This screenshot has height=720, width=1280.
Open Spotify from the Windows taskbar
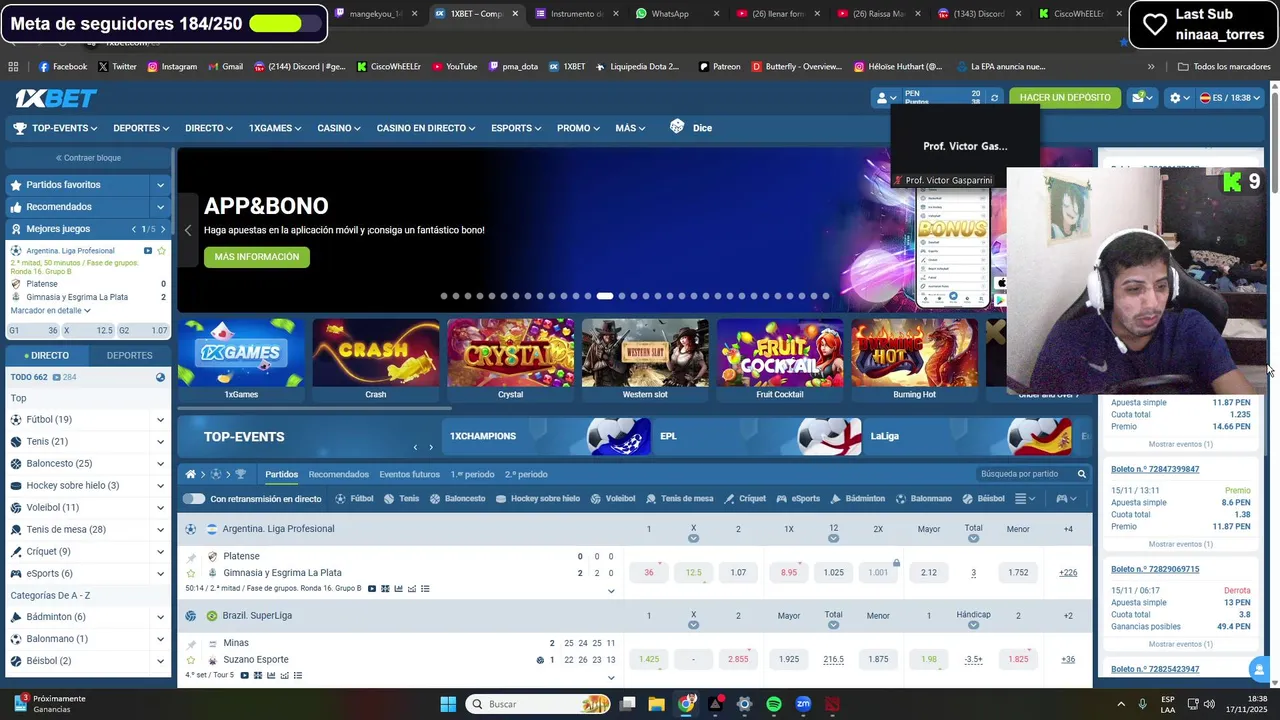tap(774, 704)
